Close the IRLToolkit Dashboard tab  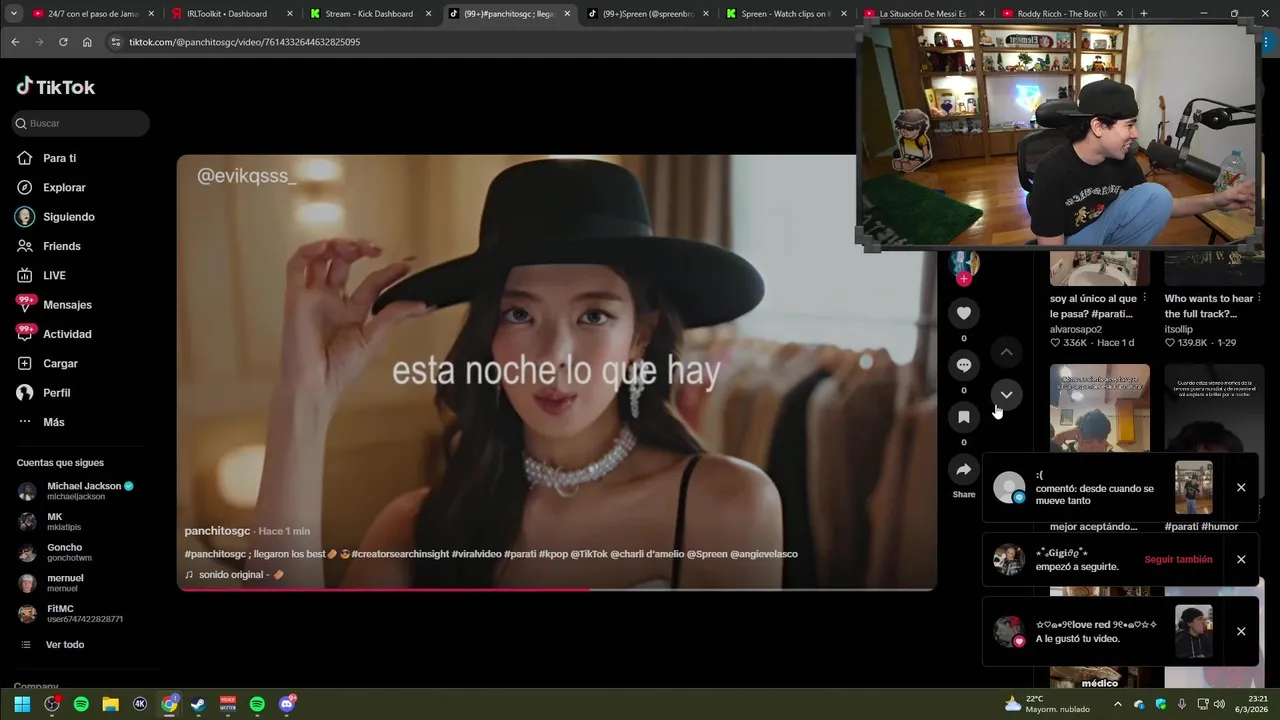click(x=290, y=14)
